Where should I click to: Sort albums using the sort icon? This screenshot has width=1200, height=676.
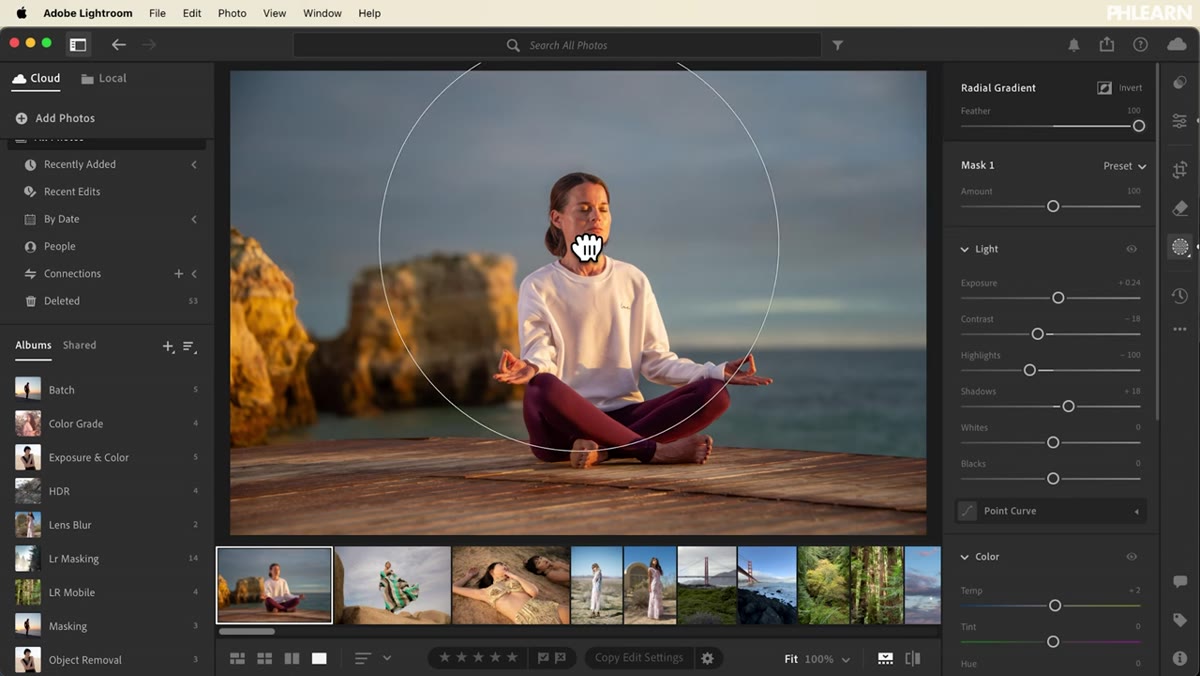(x=188, y=346)
